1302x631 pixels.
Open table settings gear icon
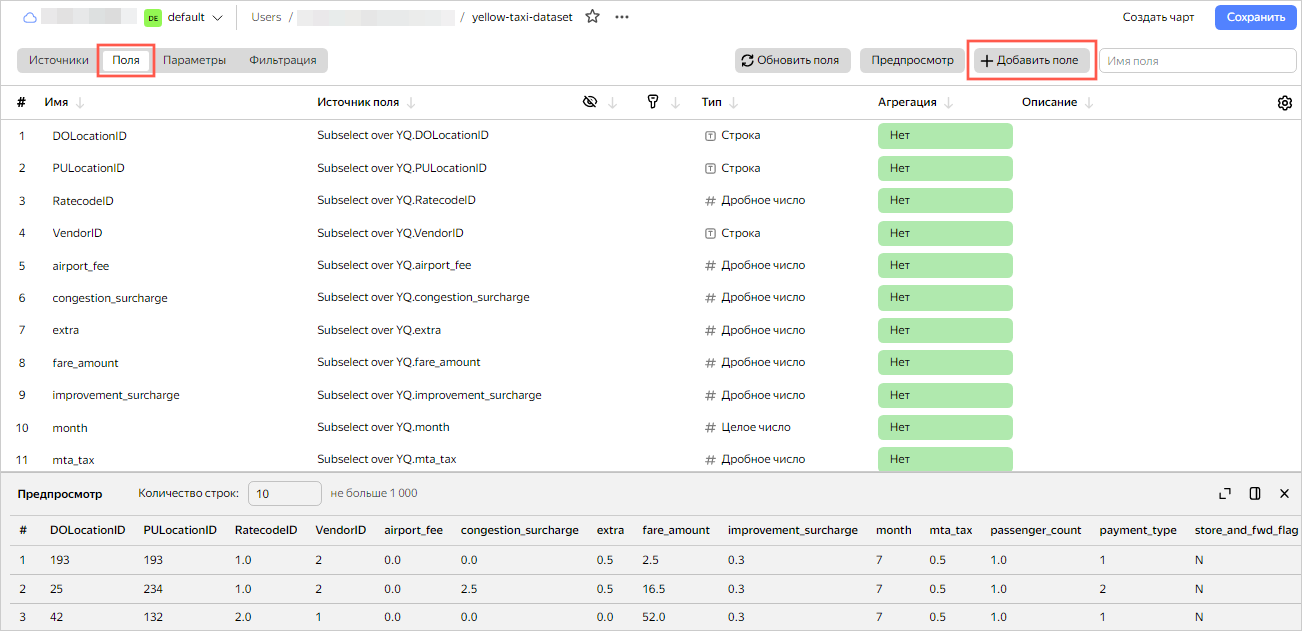click(x=1285, y=103)
